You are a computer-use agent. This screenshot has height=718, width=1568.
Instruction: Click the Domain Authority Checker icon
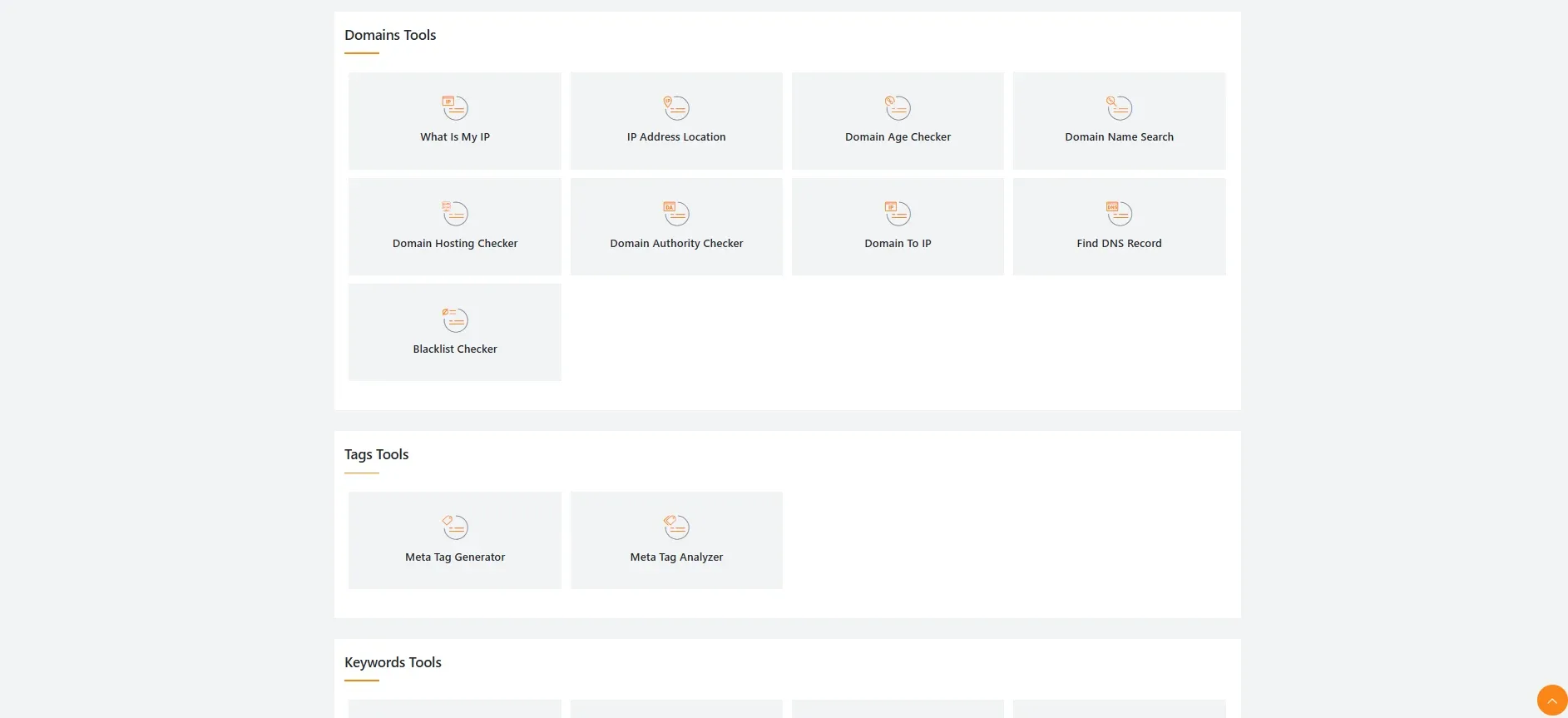click(676, 213)
